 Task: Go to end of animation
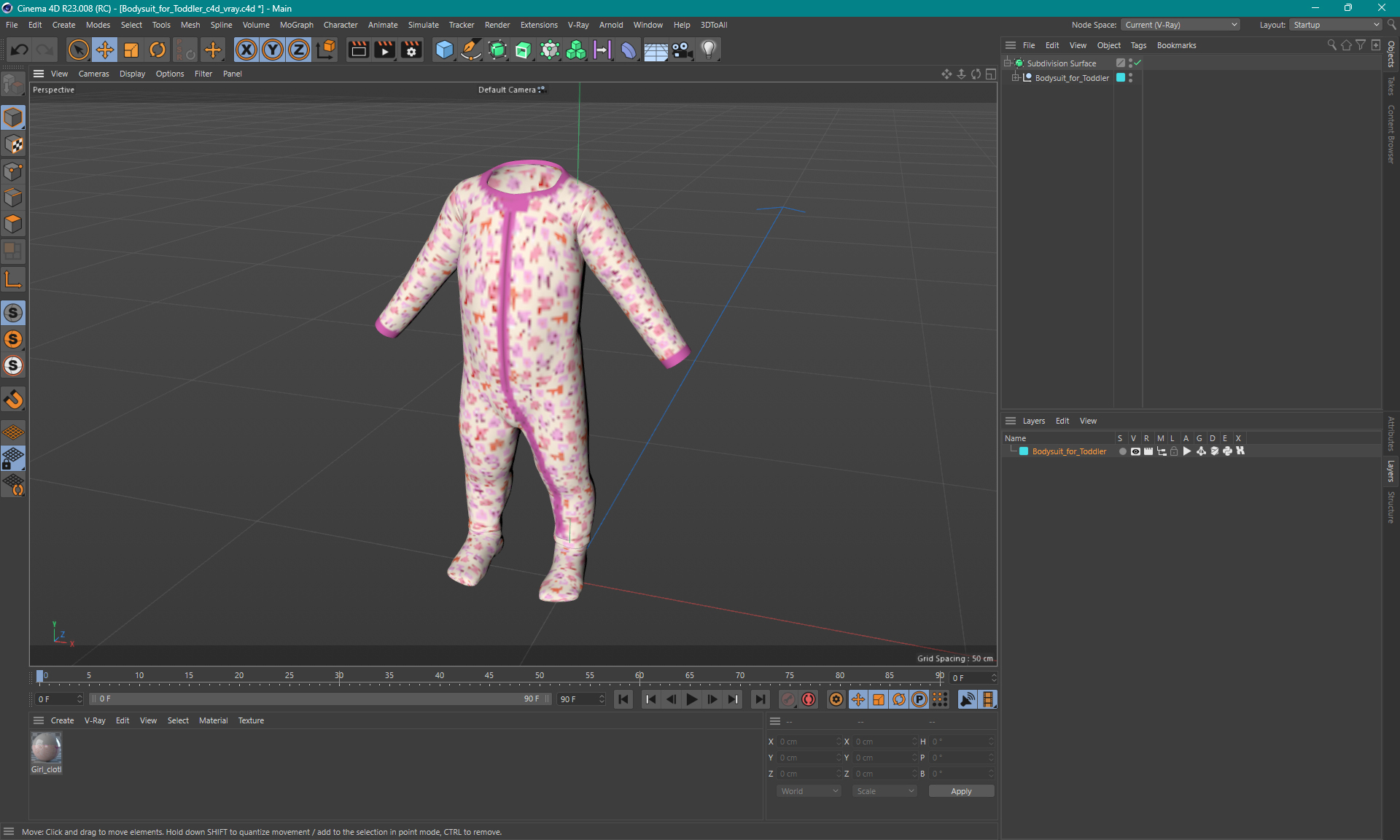coord(760,699)
